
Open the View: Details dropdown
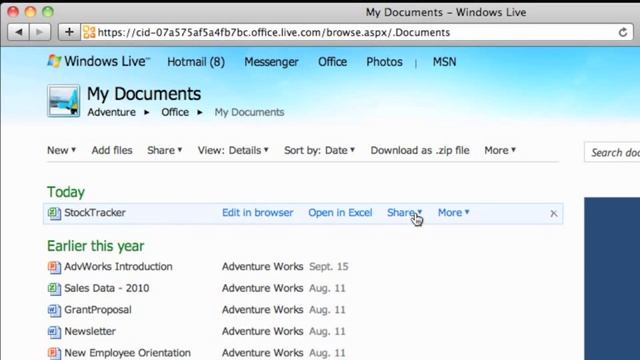233,150
